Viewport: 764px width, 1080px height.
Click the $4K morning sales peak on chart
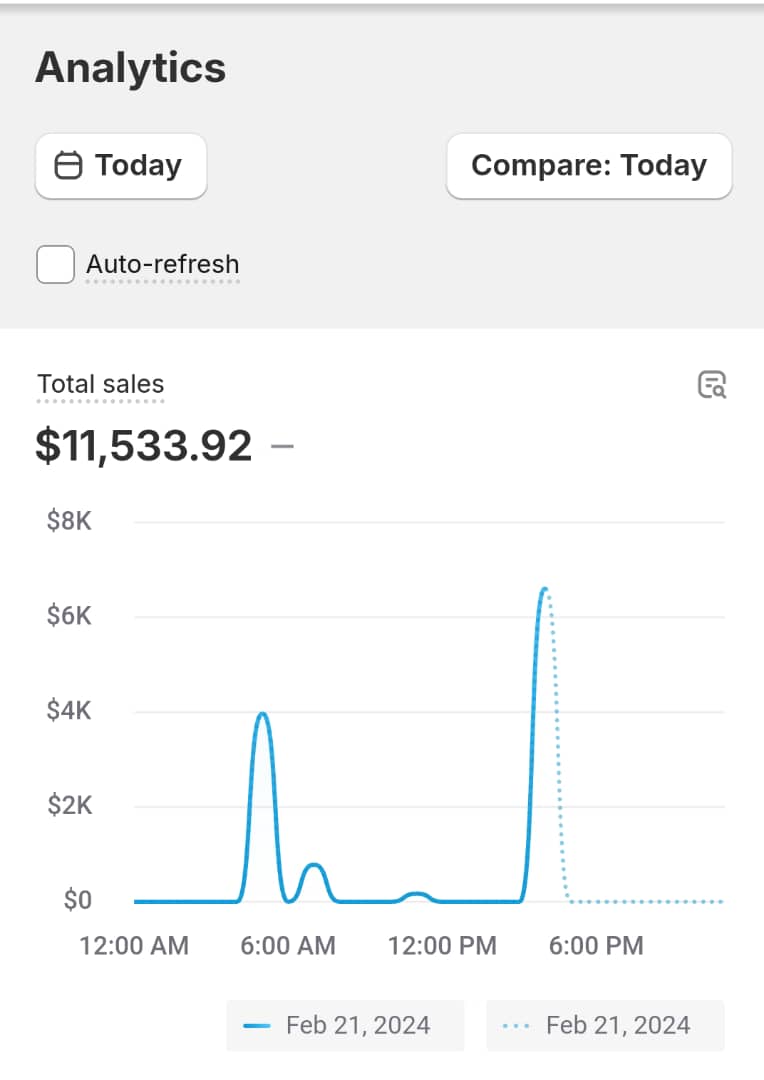262,714
